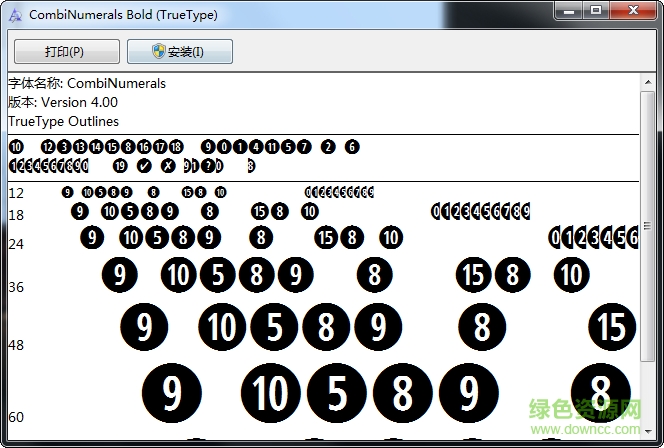The image size is (664, 448).
Task: Click the circled 16 glyph in character sample
Action: 144,147
